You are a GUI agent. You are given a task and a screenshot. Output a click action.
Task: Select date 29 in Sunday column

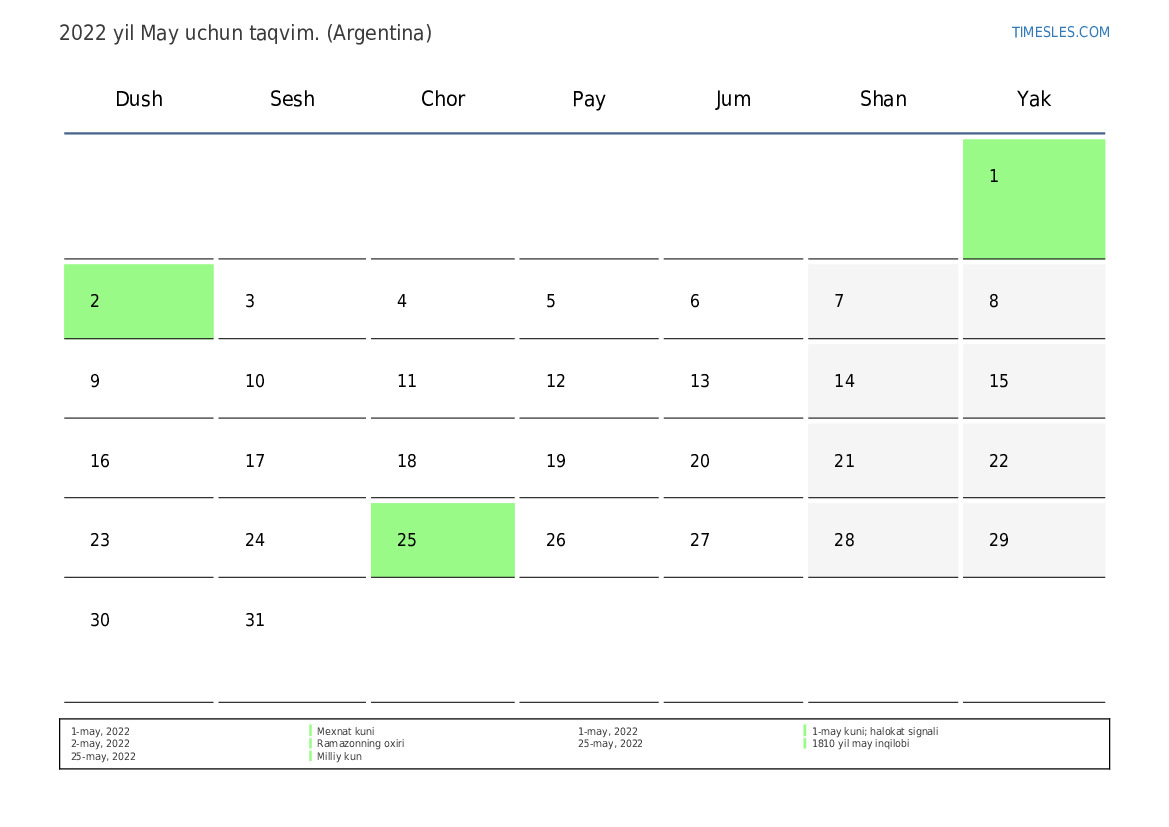pos(1033,540)
